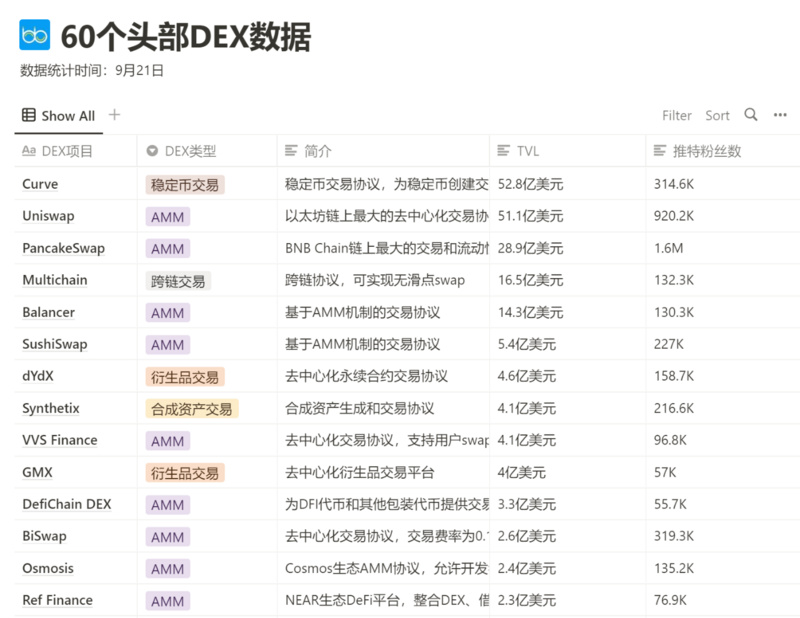Click the DEX类型 column select icon

(x=152, y=151)
